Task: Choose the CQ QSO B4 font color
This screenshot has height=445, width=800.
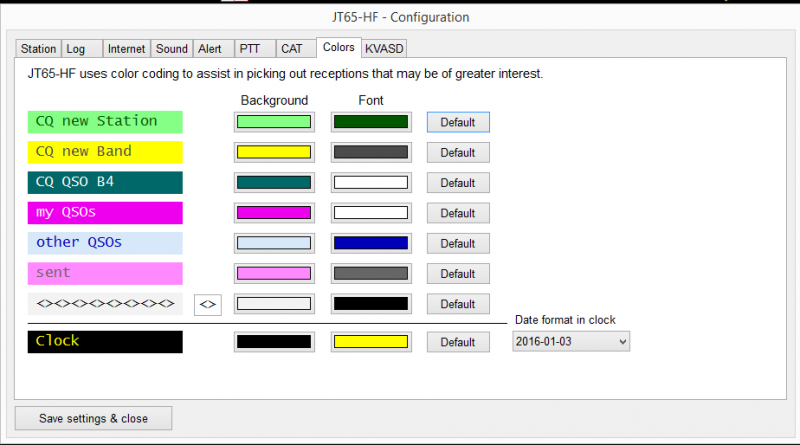Action: [x=371, y=183]
